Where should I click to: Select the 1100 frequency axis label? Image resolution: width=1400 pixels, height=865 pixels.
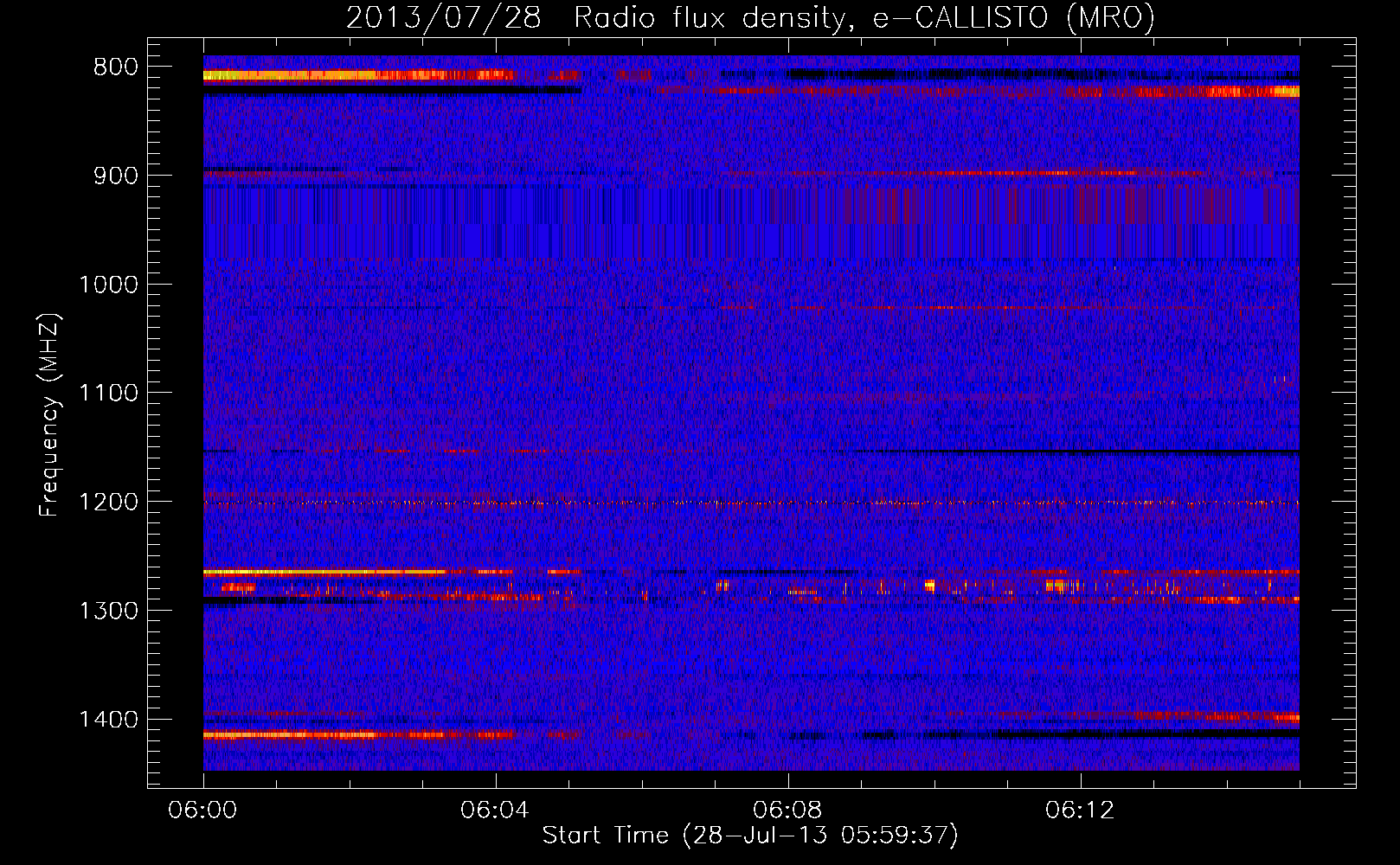point(108,394)
